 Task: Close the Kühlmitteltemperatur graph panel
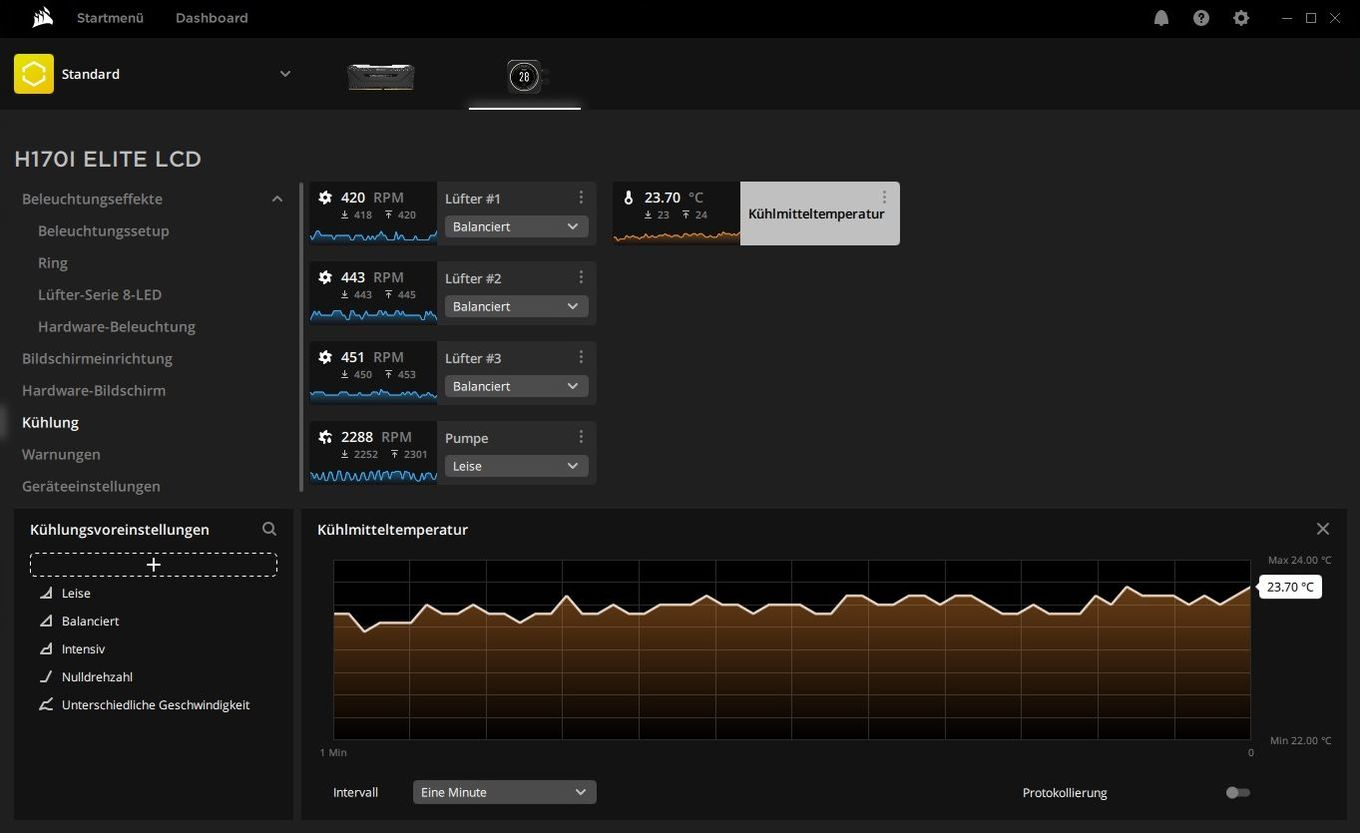1323,529
